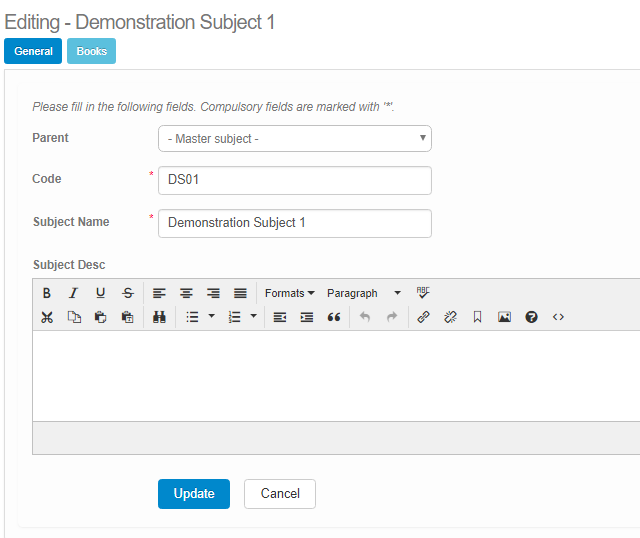Open find and replace binoculars tool
Viewport: 640px width, 538px height.
tap(158, 317)
